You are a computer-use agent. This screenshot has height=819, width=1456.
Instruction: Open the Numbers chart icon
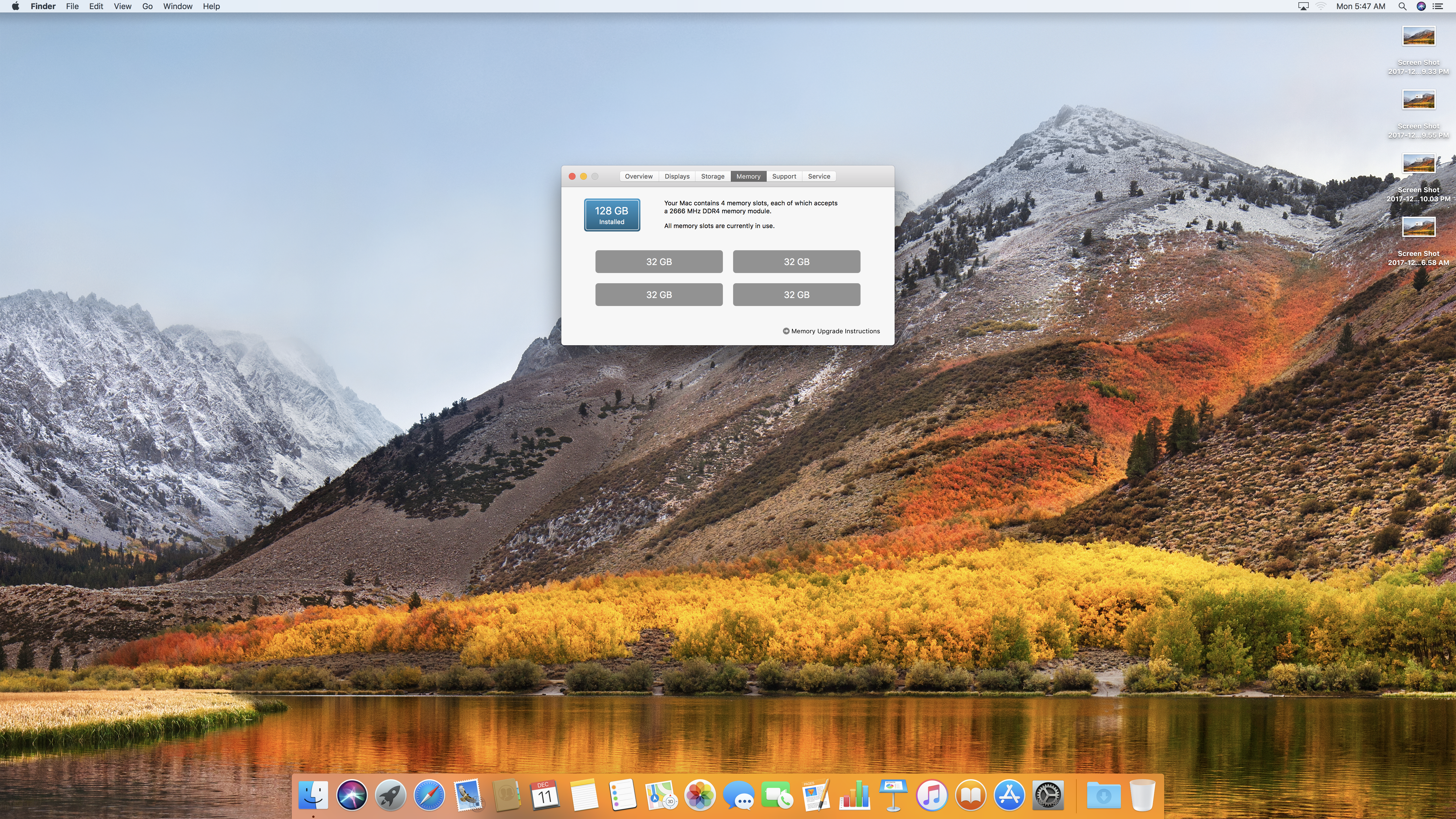pos(855,795)
